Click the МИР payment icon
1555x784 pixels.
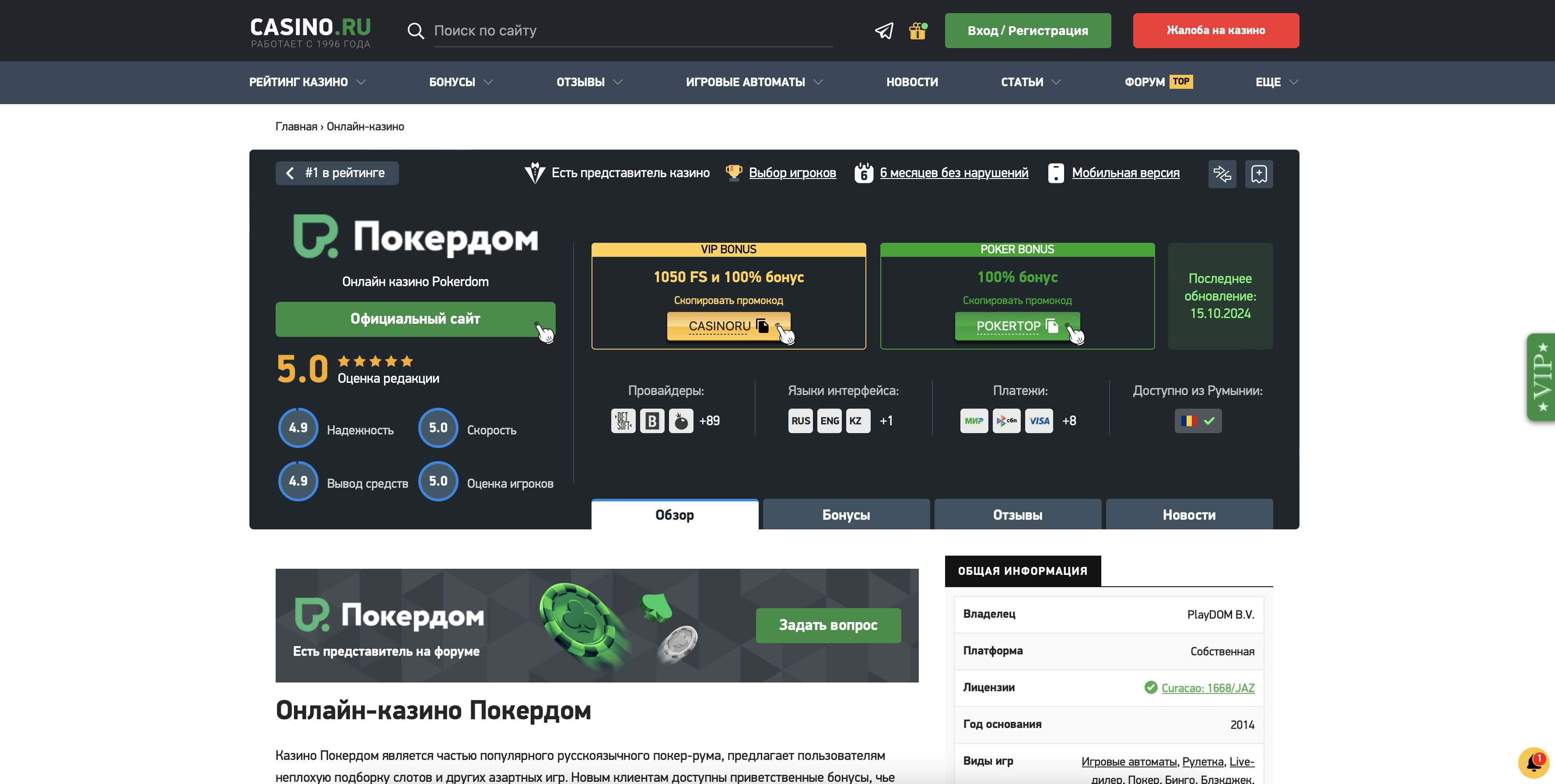pyautogui.click(x=974, y=421)
